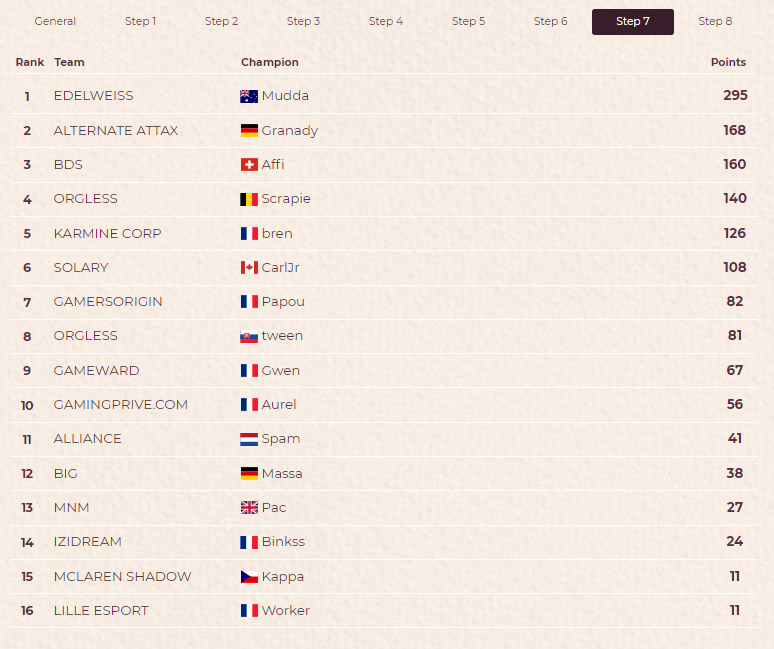Click rank number 1 for EDELWEISS
This screenshot has height=649, width=774.
click(27, 96)
